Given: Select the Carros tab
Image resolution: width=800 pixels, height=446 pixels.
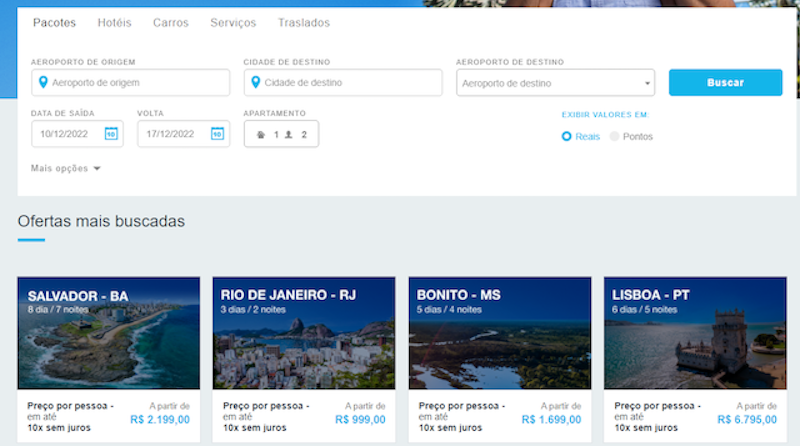Looking at the screenshot, I should 170,23.
